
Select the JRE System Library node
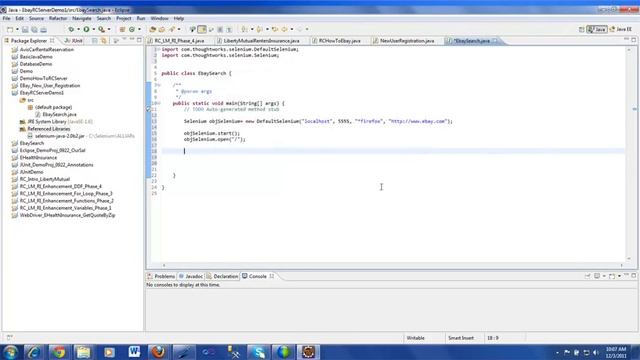pyautogui.click(x=56, y=122)
